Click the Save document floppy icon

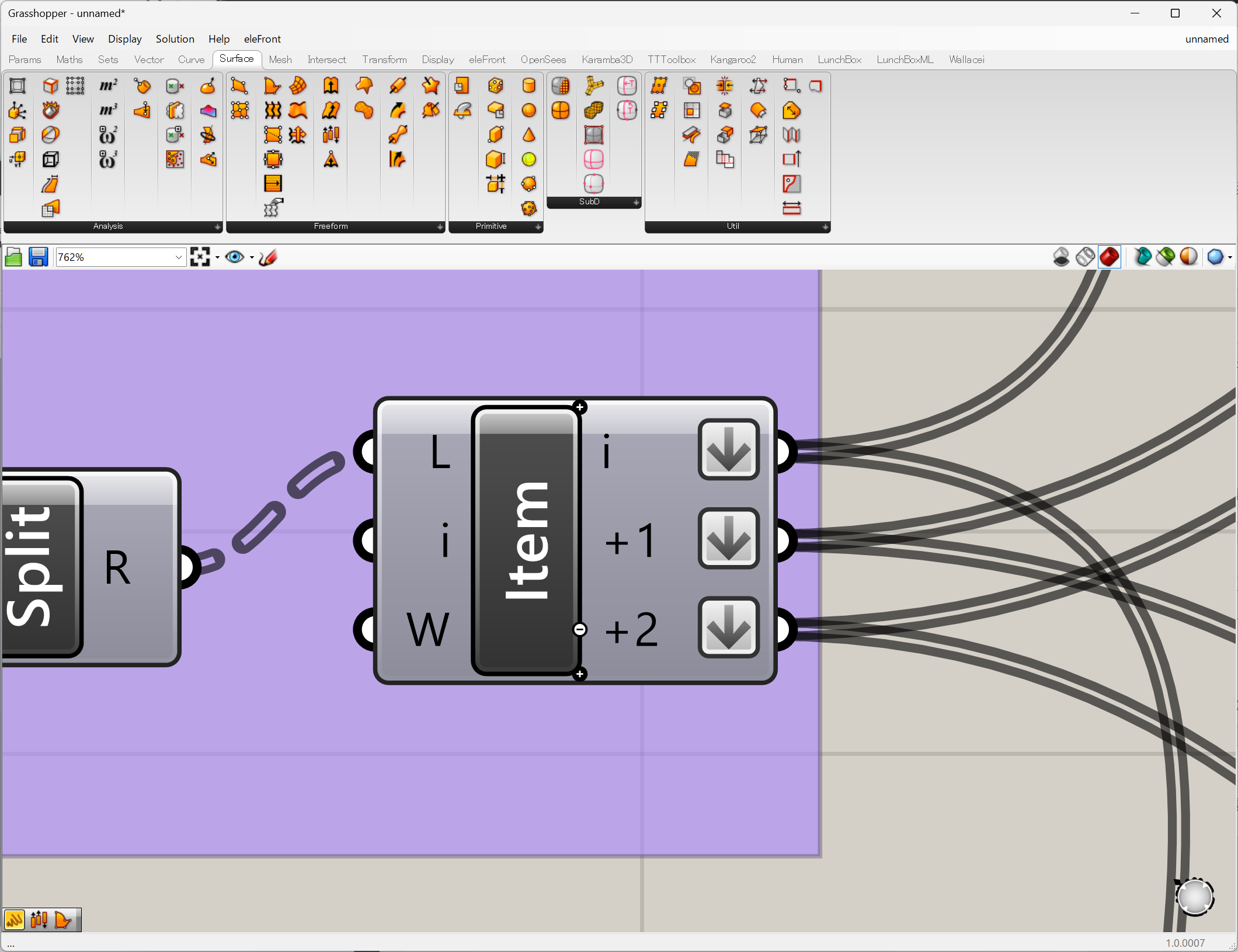click(38, 257)
